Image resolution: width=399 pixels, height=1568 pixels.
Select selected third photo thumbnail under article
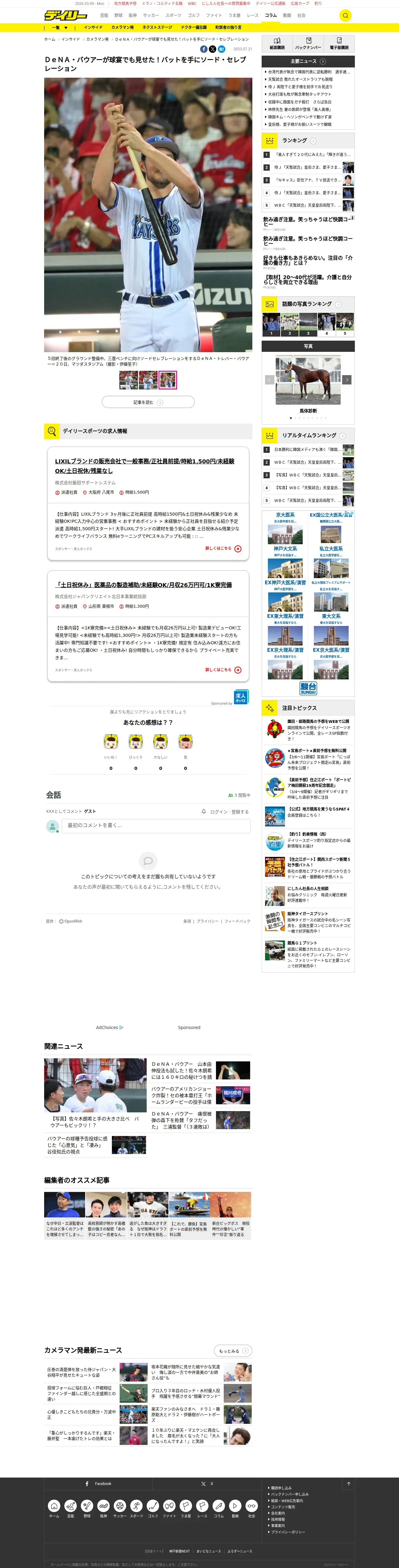pyautogui.click(x=167, y=380)
